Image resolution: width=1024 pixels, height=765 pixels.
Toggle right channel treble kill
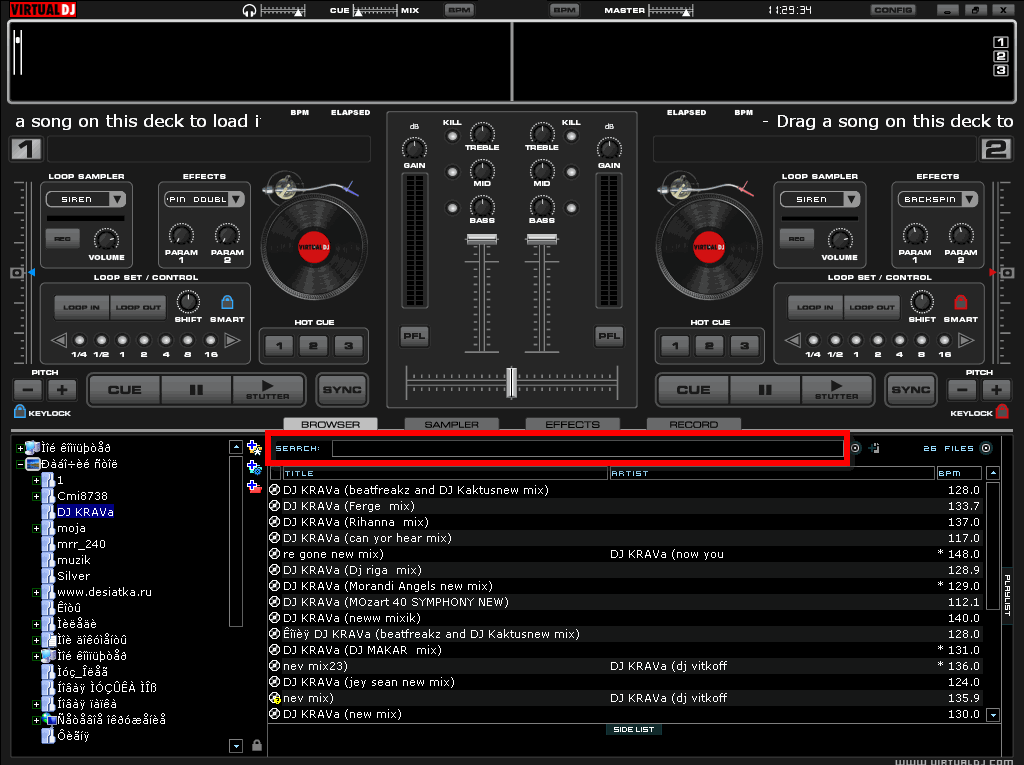coord(571,137)
